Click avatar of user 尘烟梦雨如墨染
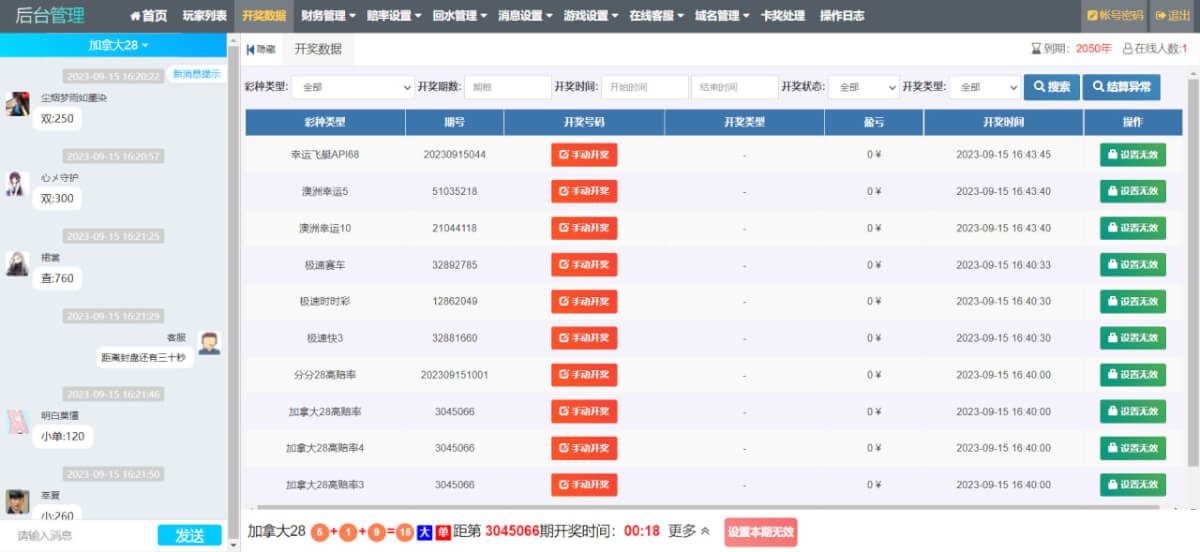This screenshot has width=1200, height=552. (x=16, y=104)
